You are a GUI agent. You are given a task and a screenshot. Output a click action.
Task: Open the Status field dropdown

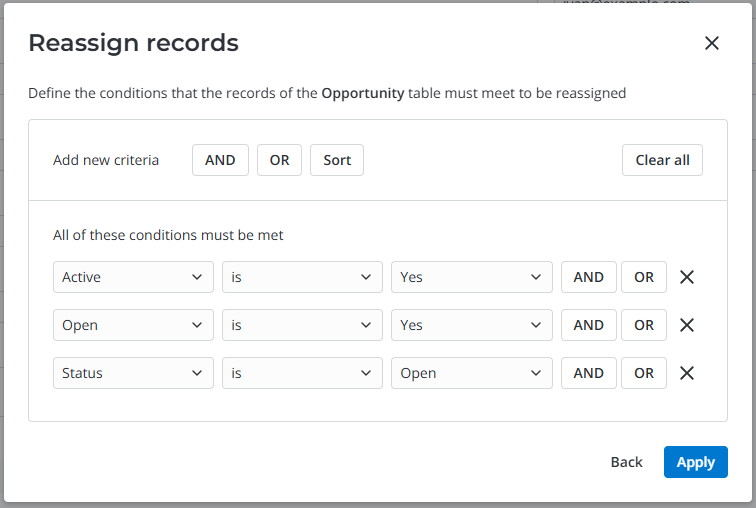point(133,373)
